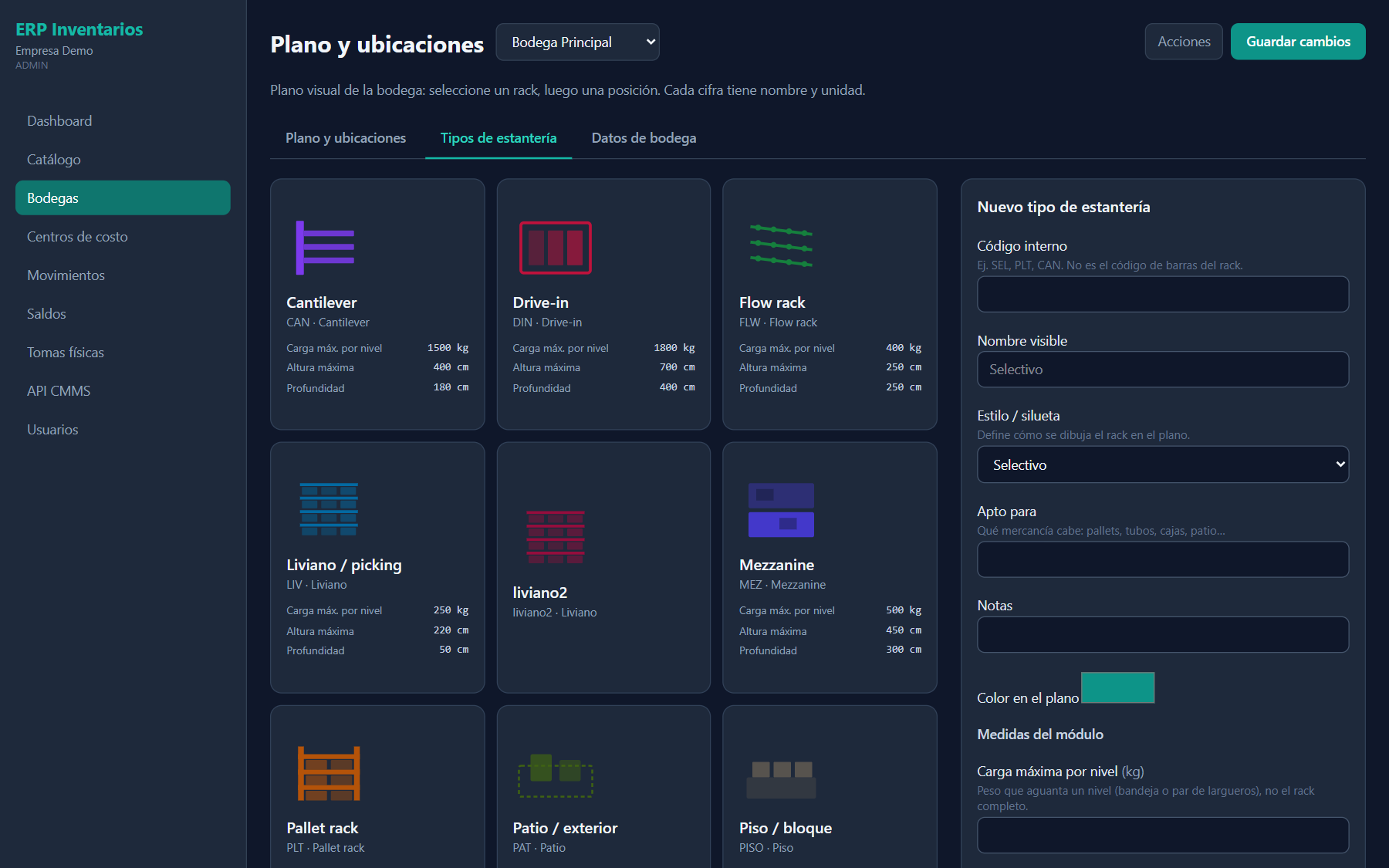Click the blue Liviano / picking shelf icon
The image size is (1389, 868).
(329, 509)
